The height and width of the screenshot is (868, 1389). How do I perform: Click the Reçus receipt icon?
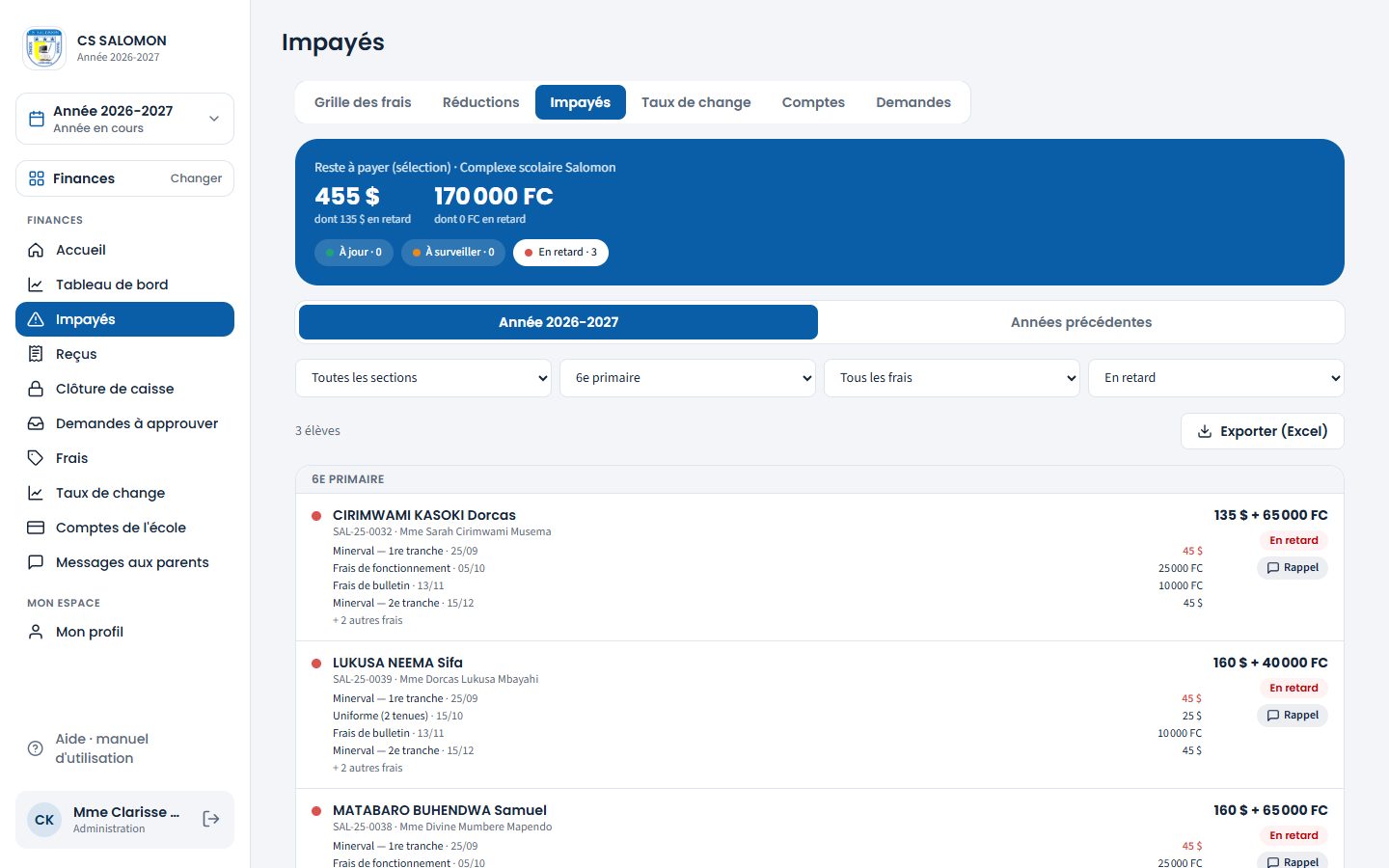[36, 354]
